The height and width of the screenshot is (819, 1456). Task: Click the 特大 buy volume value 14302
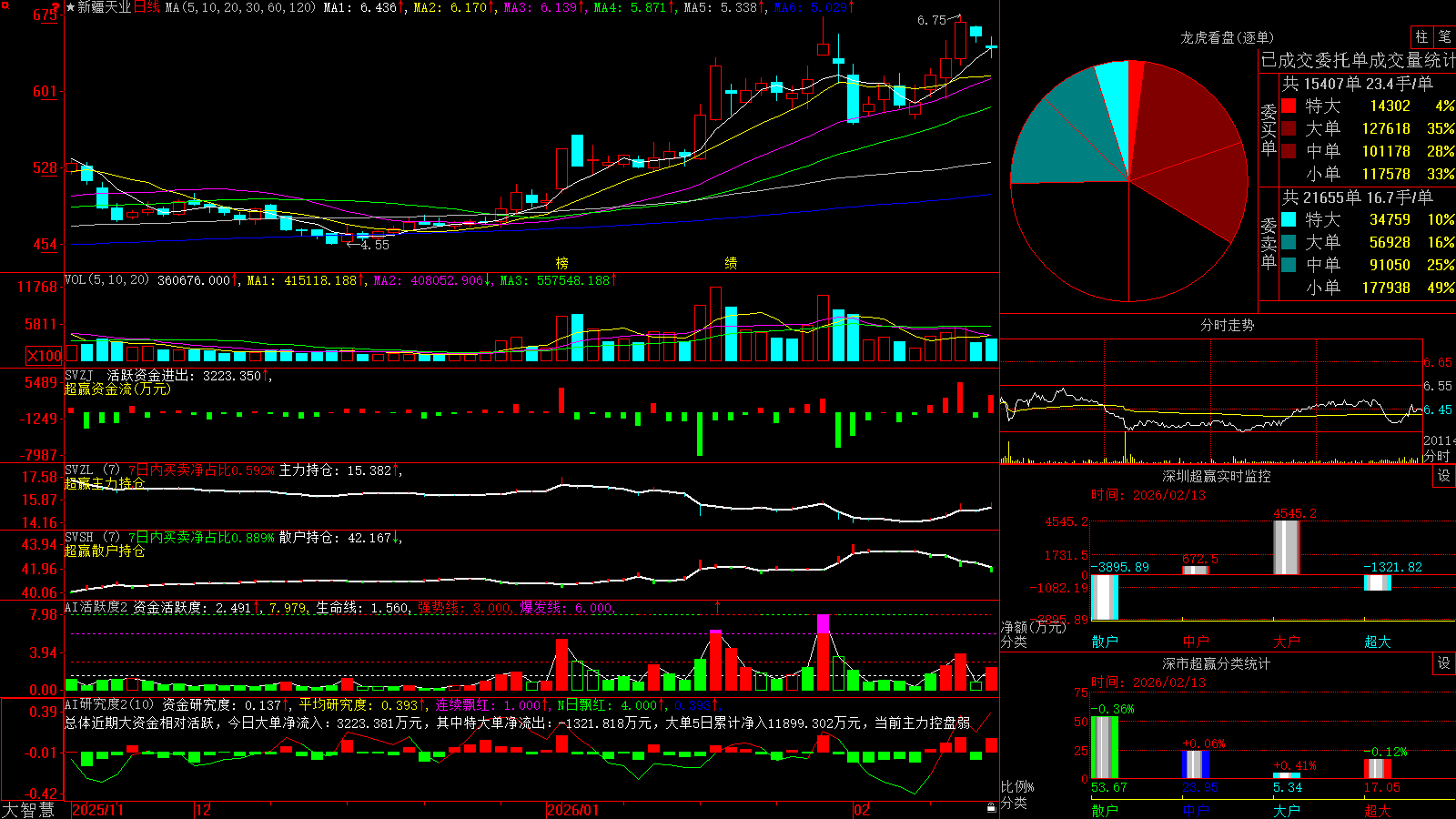click(x=1390, y=106)
